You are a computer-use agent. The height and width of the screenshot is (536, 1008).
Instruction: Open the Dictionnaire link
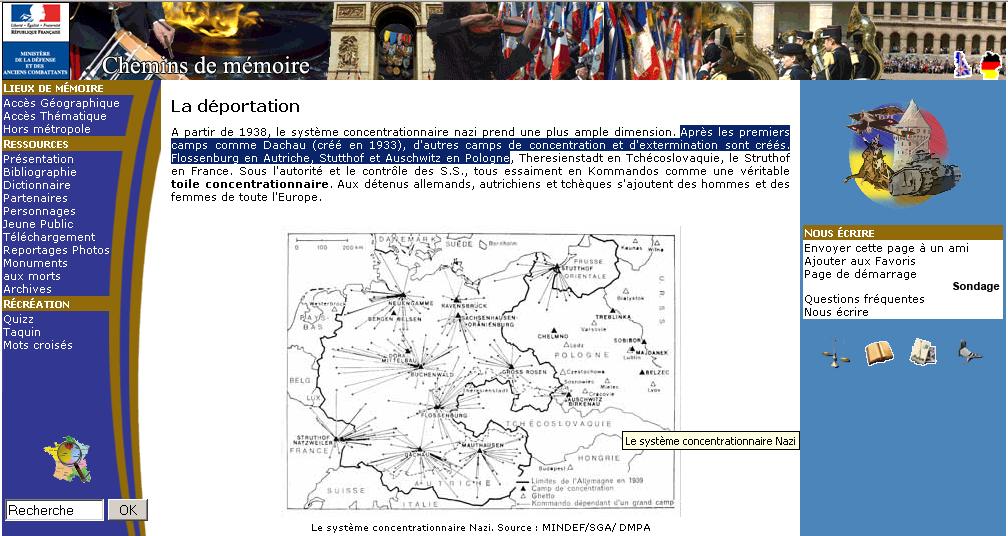[x=37, y=185]
